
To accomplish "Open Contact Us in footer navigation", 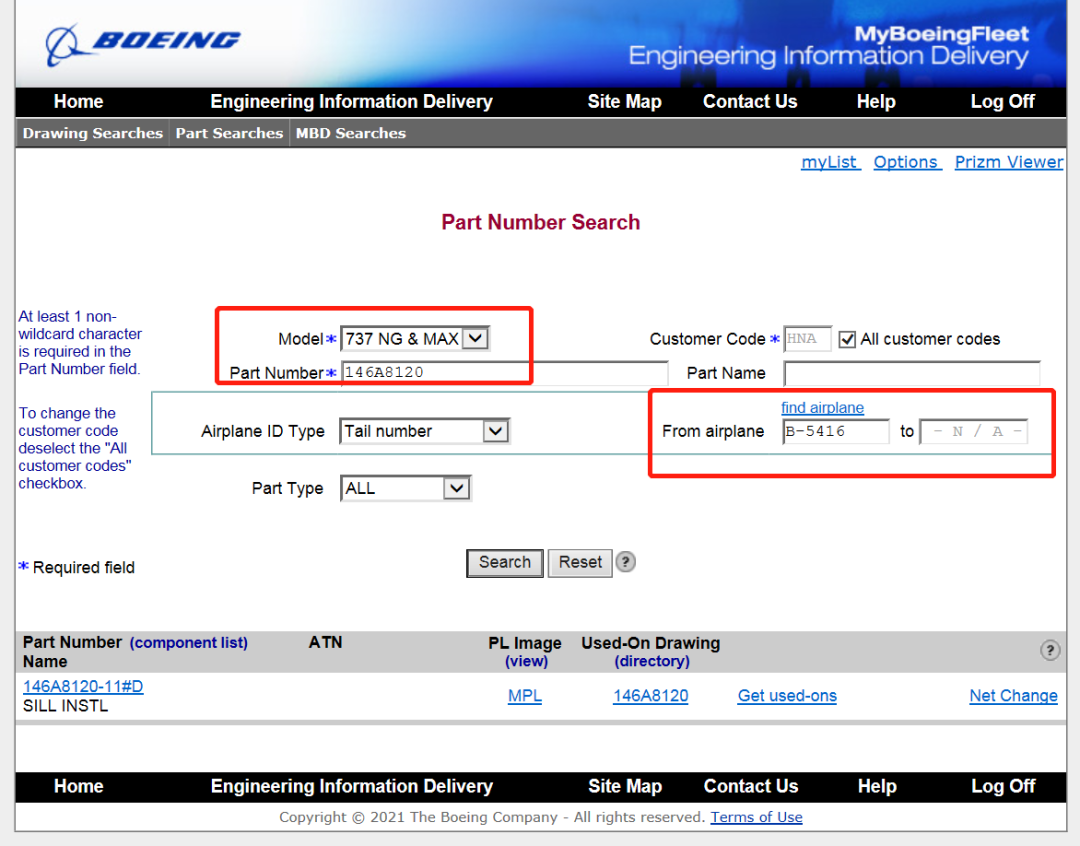I will pyautogui.click(x=751, y=786).
